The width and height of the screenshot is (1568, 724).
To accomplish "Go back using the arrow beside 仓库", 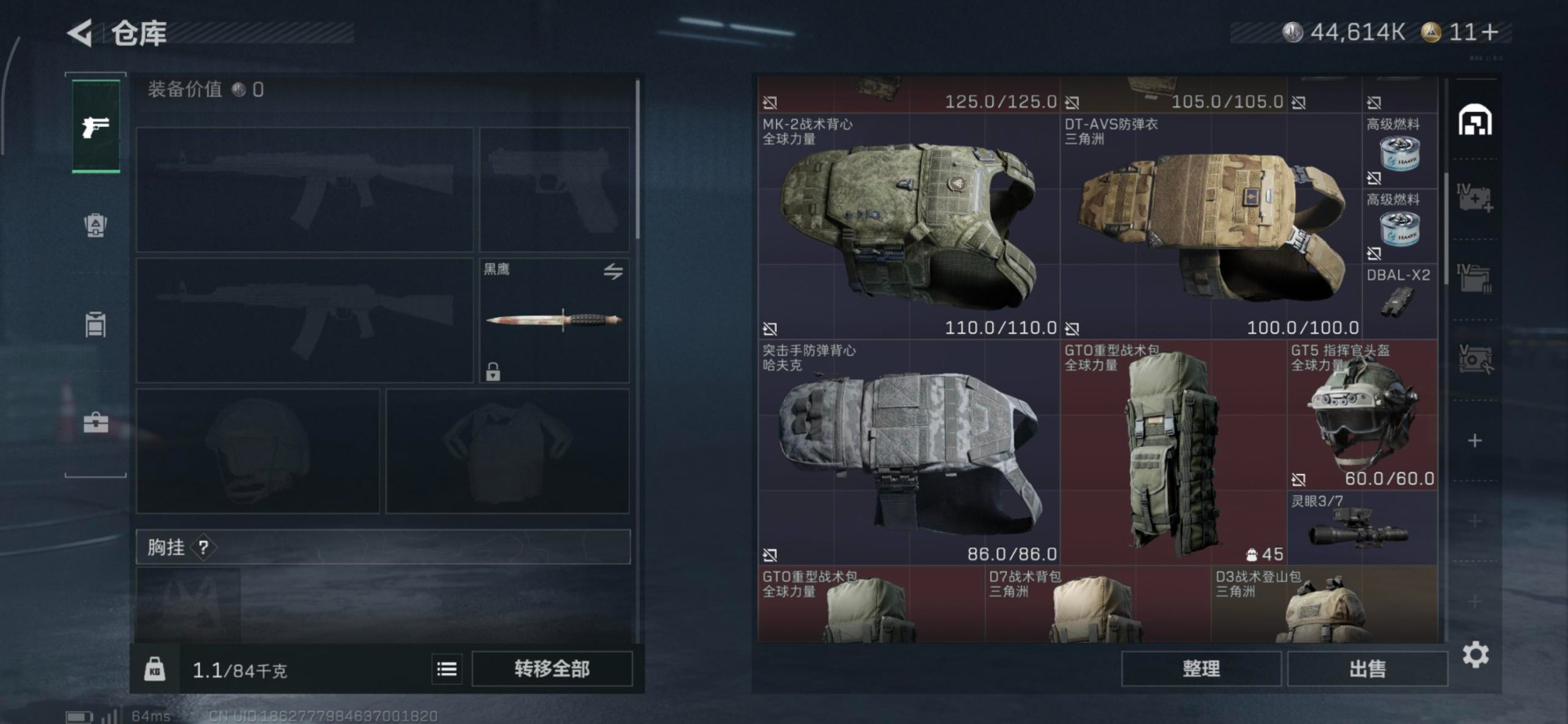I will click(x=79, y=34).
